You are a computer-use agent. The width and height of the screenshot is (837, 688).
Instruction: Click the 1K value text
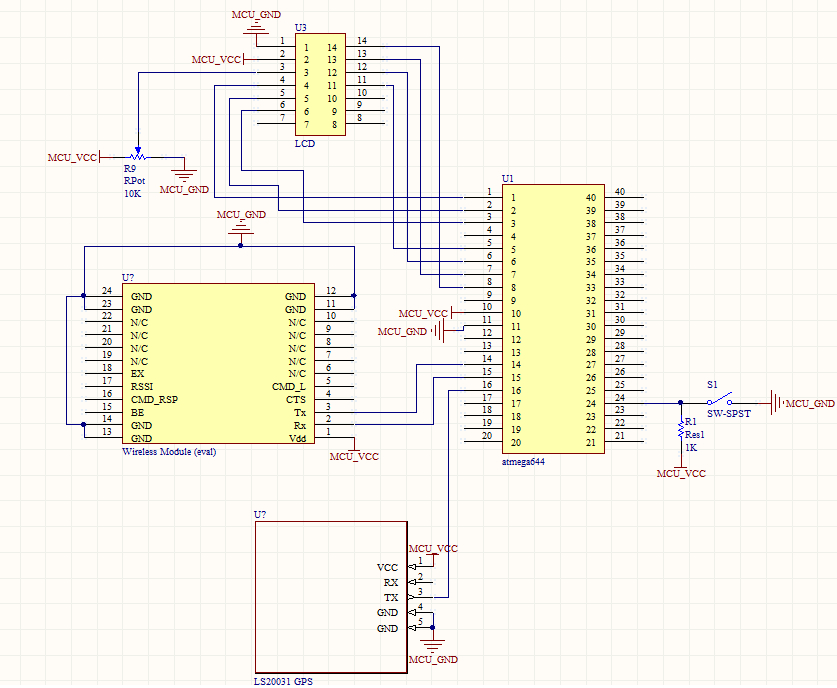[691, 447]
